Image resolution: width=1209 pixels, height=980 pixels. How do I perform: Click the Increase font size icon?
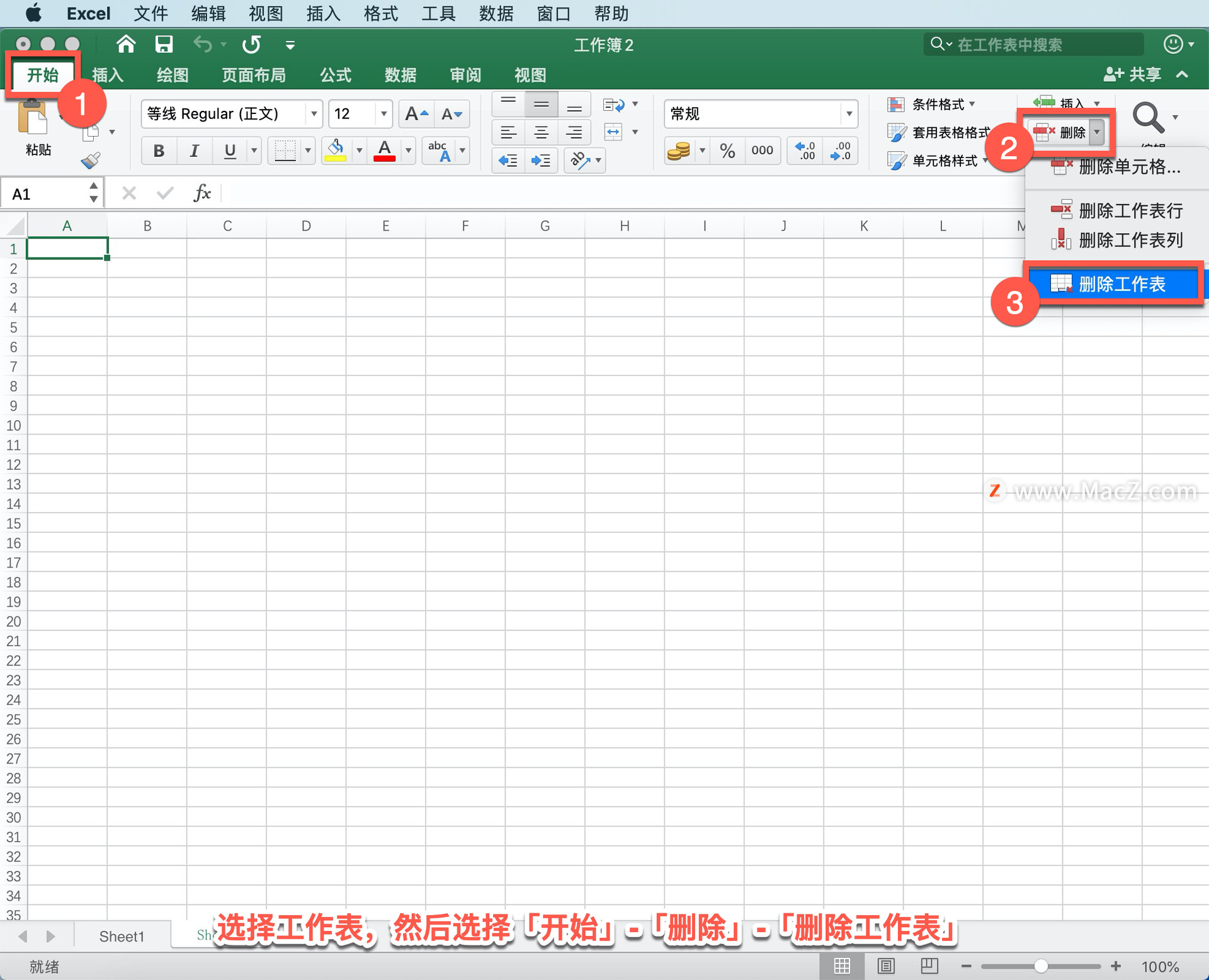click(416, 114)
